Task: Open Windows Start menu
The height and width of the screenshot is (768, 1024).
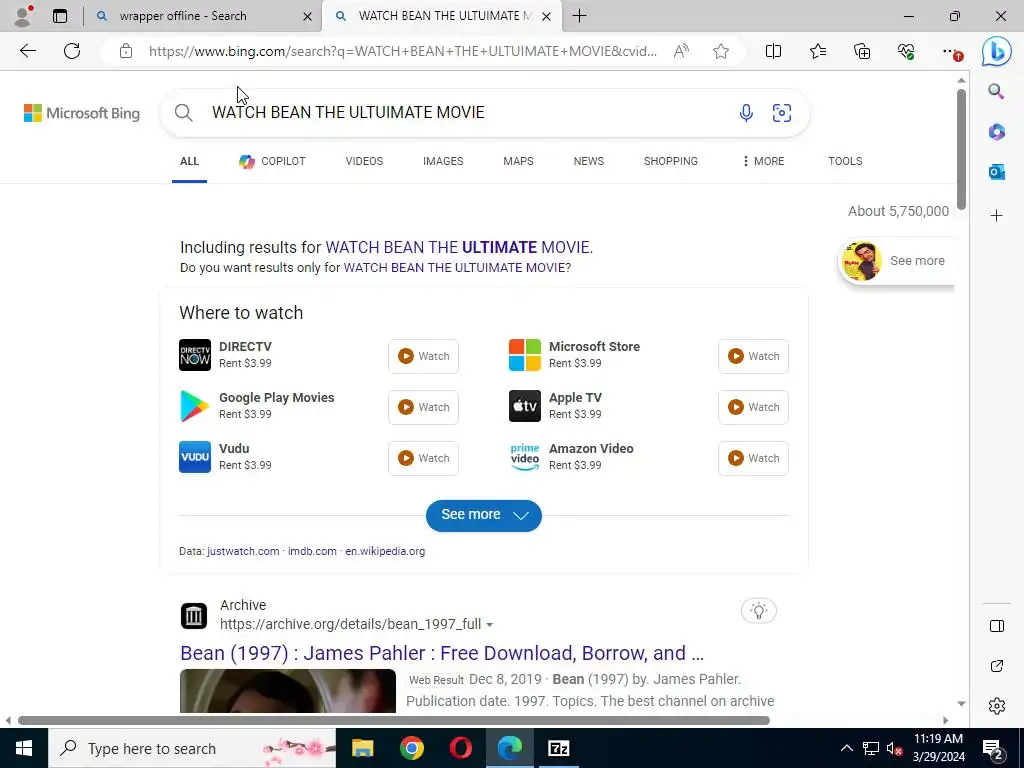Action: pyautogui.click(x=24, y=748)
